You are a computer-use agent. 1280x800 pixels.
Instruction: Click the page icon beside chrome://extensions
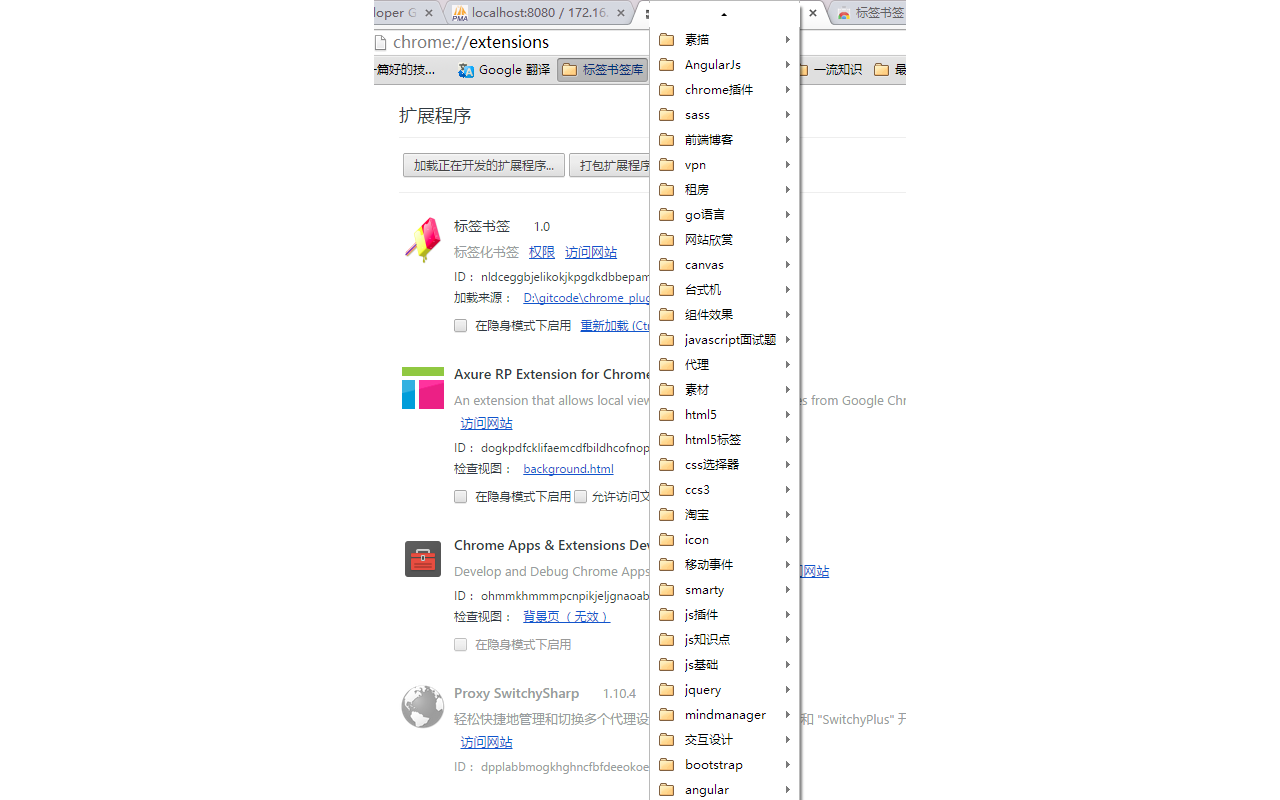pos(380,42)
